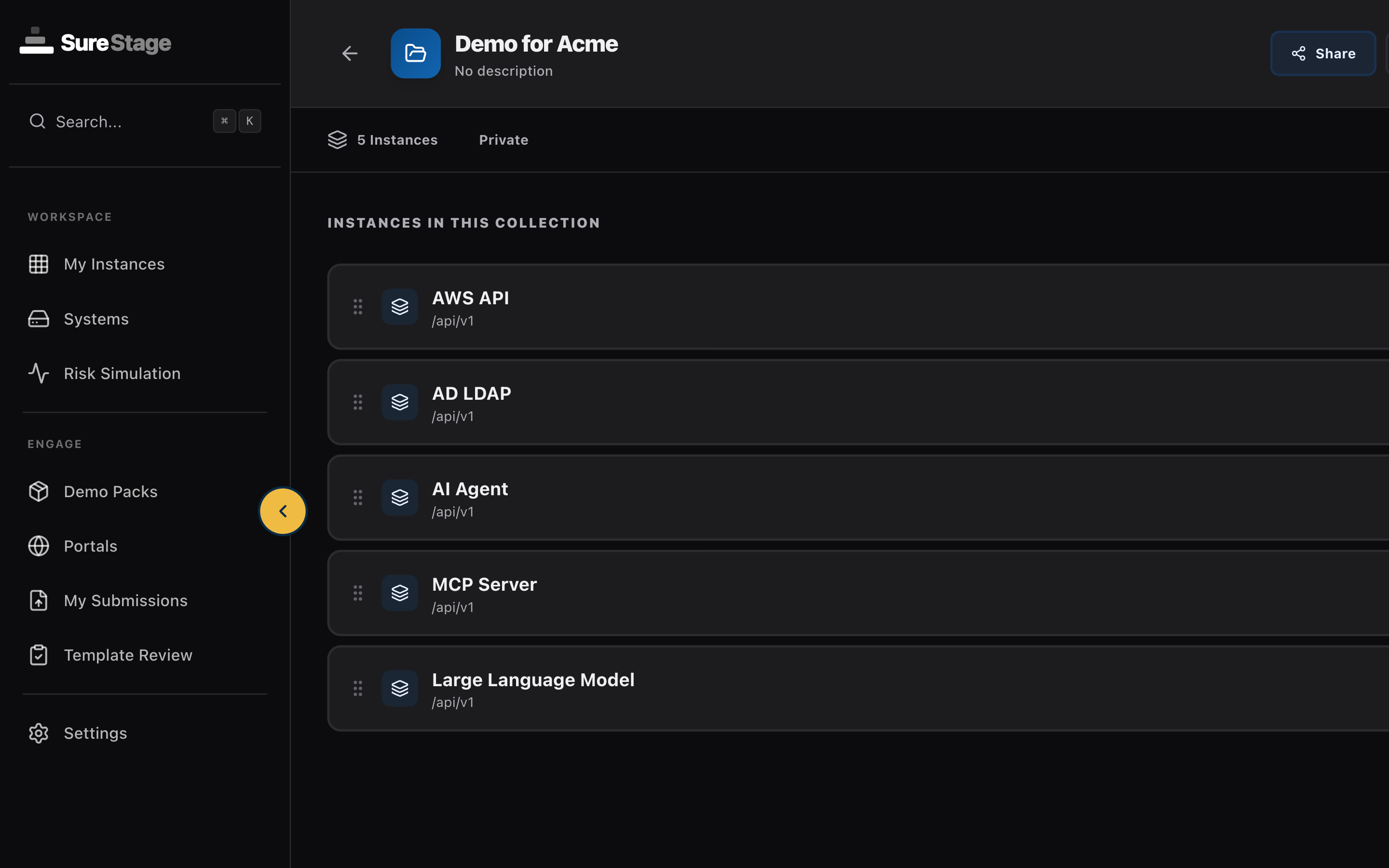The image size is (1389, 868).
Task: Navigate back using the arrow button
Action: tap(350, 53)
